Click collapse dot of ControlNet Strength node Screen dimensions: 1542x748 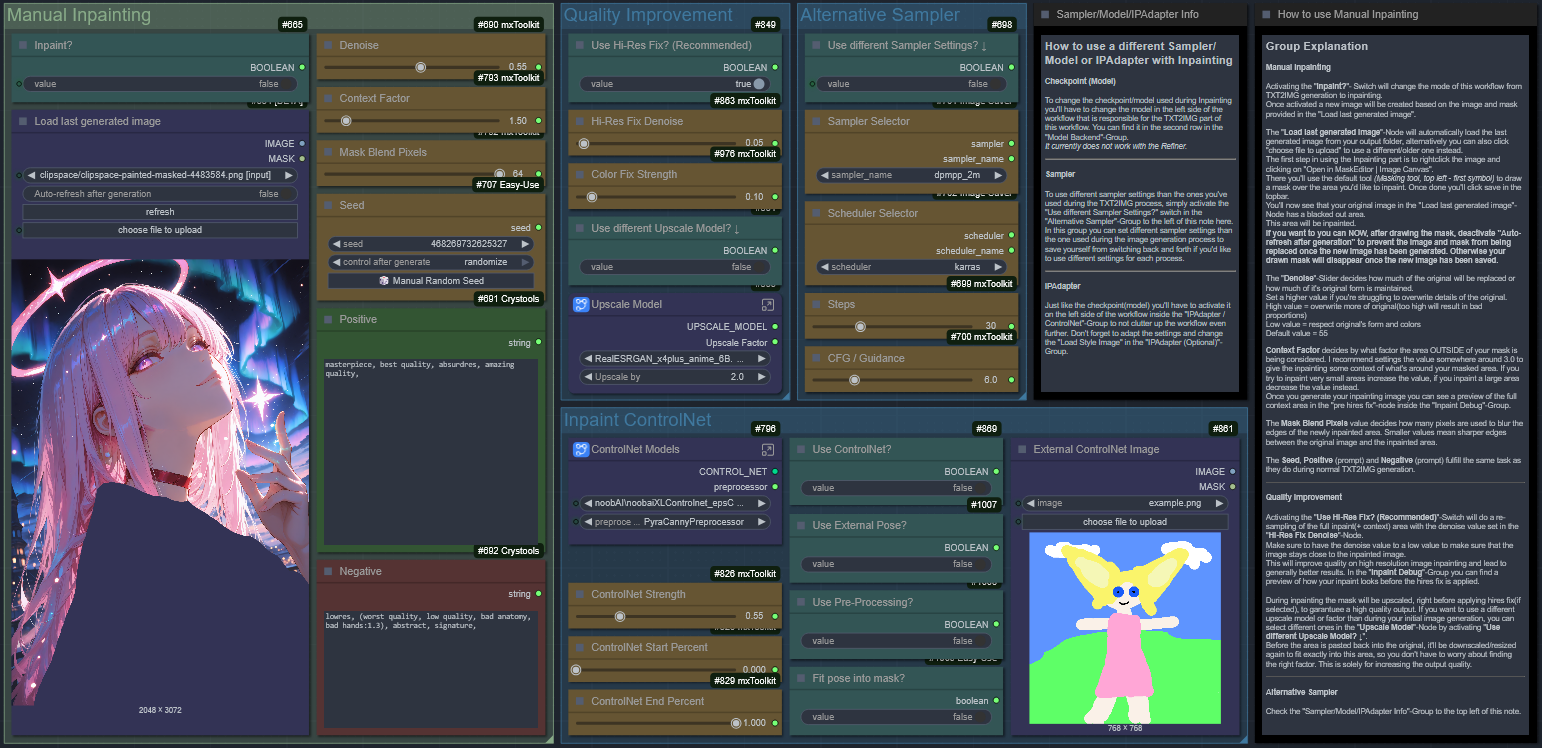click(x=579, y=594)
